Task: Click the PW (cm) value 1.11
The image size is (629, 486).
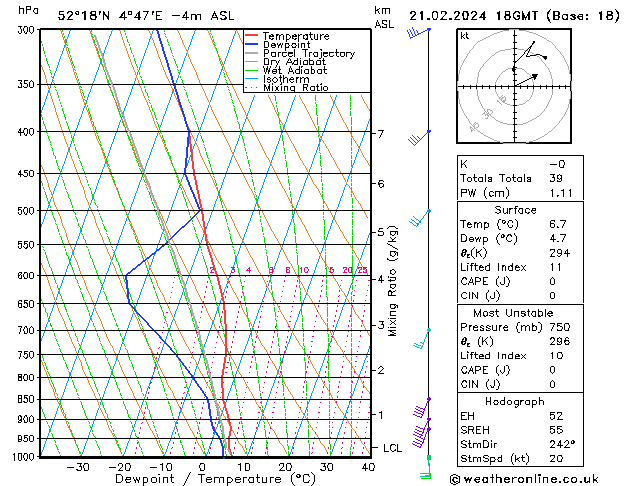Action: [x=561, y=193]
